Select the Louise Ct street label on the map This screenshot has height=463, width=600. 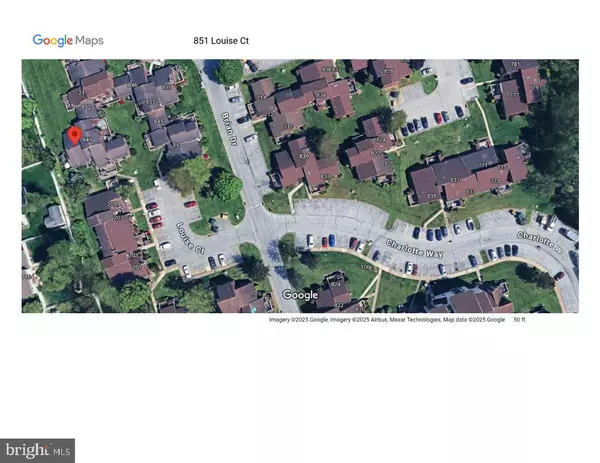(187, 236)
